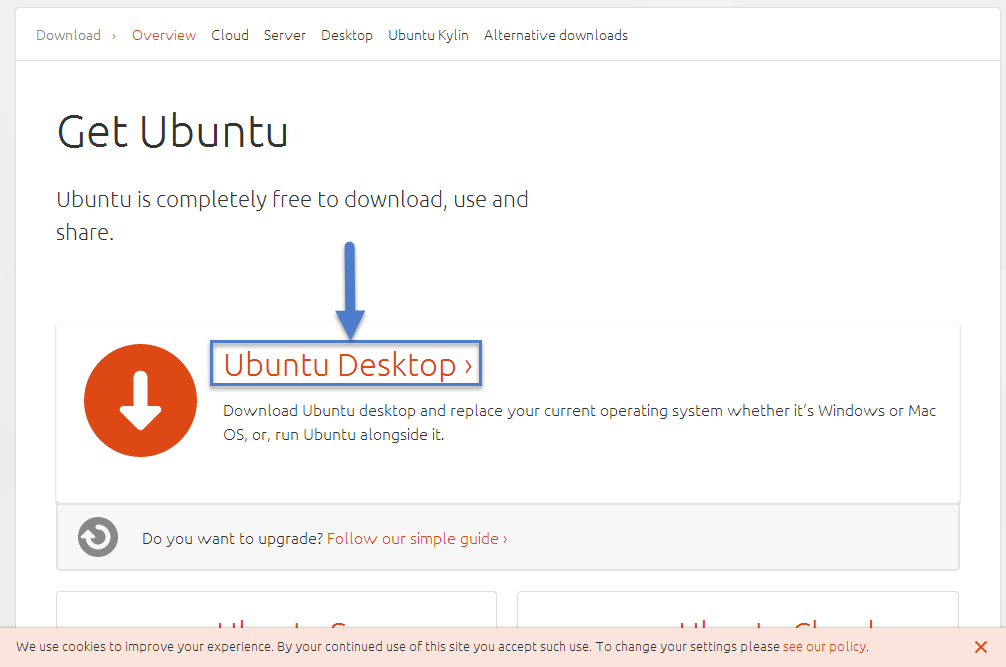Switch to the Cloud tab
The height and width of the screenshot is (667, 1006).
coord(230,35)
